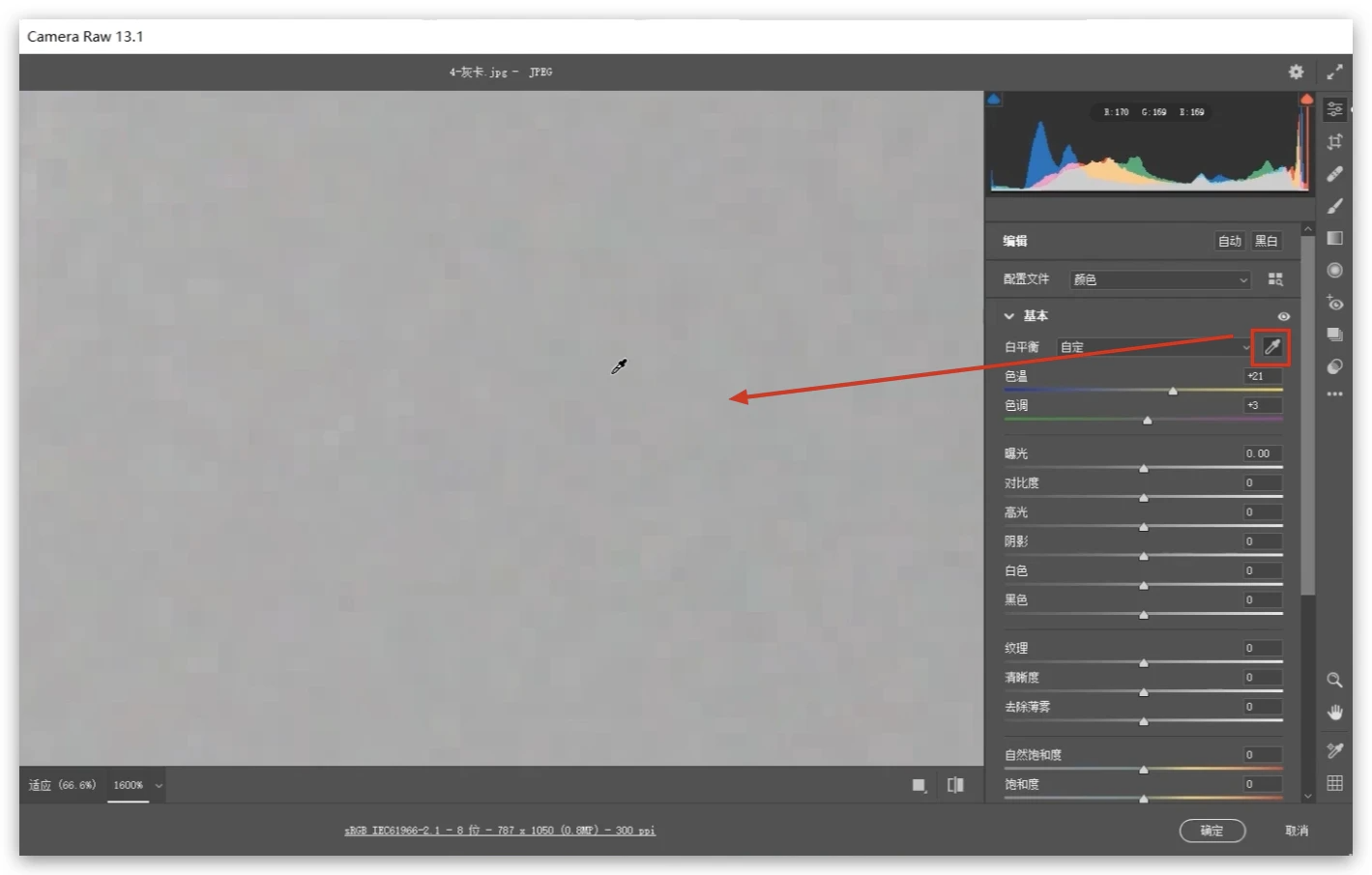Select the Zoom magnifier tool
Image resolution: width=1372 pixels, height=875 pixels.
tap(1334, 680)
